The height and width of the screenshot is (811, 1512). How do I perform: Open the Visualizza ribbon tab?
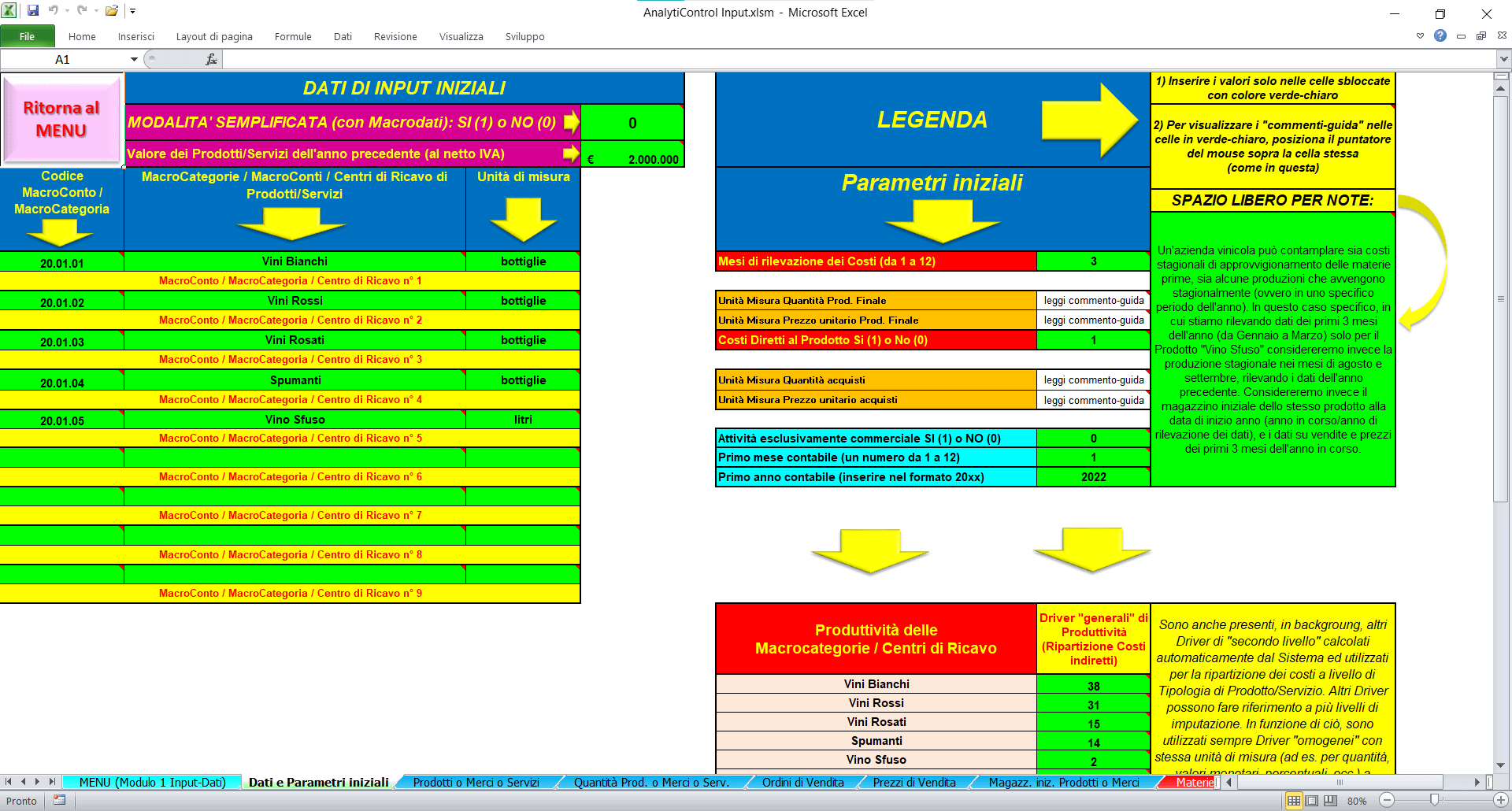(461, 36)
